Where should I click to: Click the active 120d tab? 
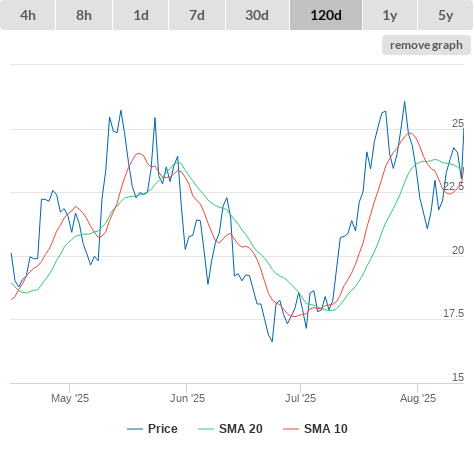[326, 15]
